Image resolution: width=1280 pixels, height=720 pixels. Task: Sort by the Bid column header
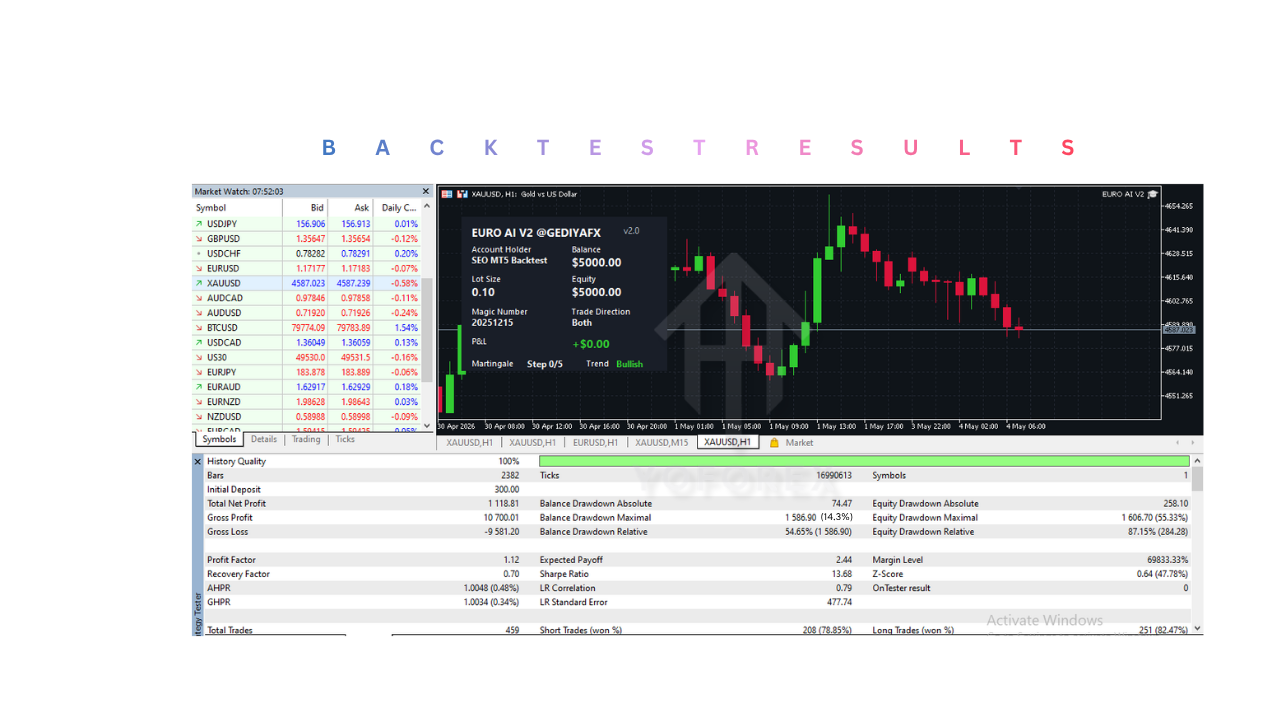[x=306, y=208]
